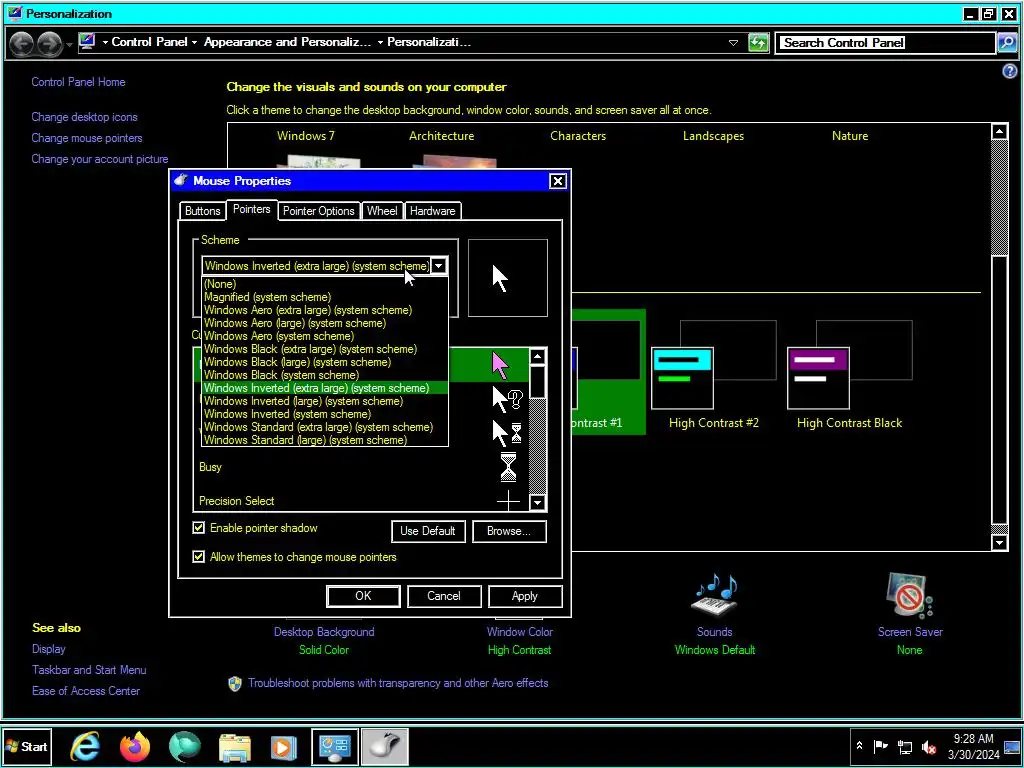Show hidden tray icons arrow

[859, 746]
